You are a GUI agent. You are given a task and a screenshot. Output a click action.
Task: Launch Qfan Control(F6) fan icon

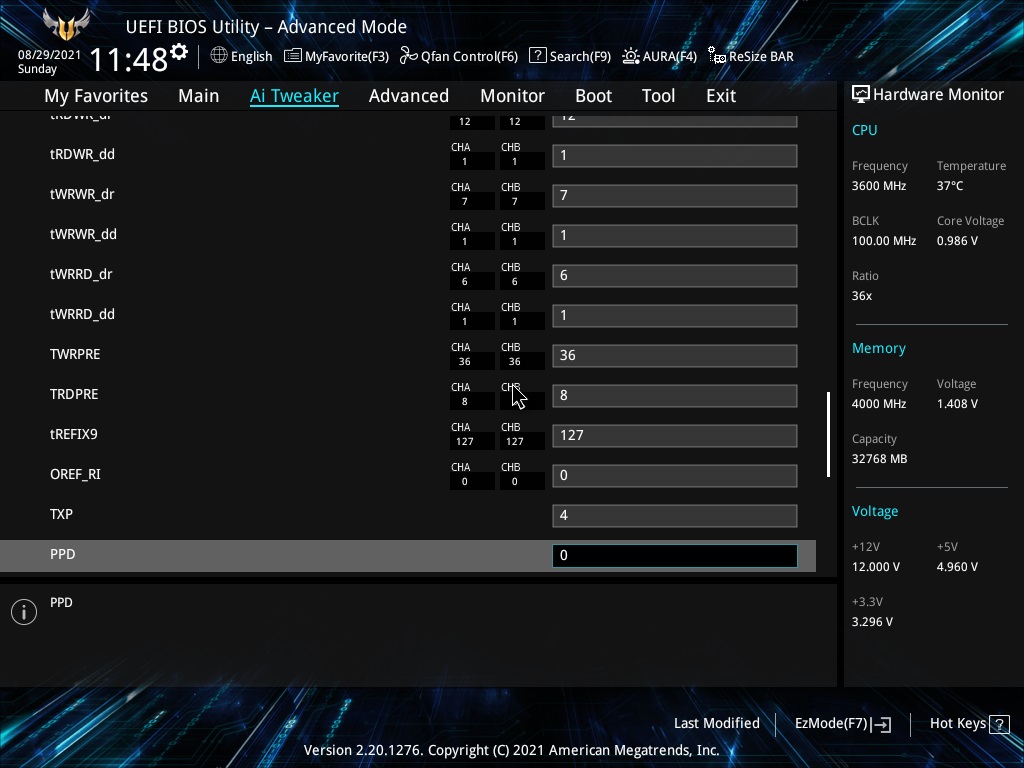coord(409,56)
